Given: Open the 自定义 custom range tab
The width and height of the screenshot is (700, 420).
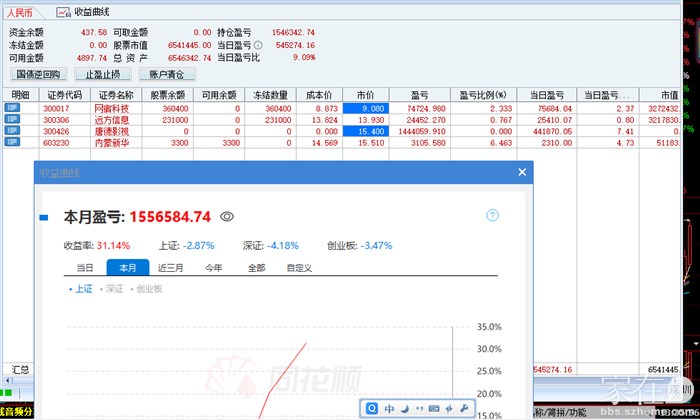Looking at the screenshot, I should pyautogui.click(x=299, y=268).
